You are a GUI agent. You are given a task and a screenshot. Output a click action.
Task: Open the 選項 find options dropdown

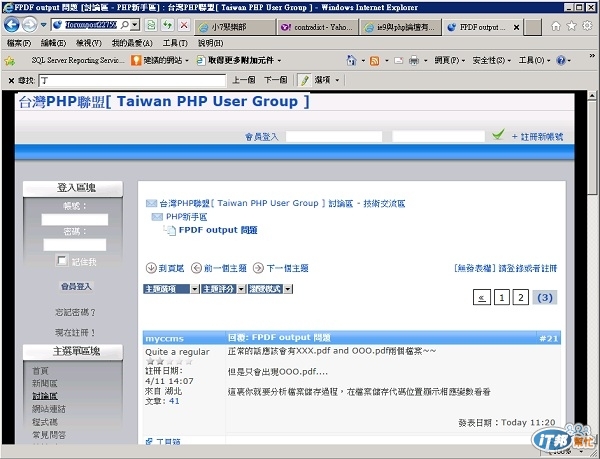327,80
